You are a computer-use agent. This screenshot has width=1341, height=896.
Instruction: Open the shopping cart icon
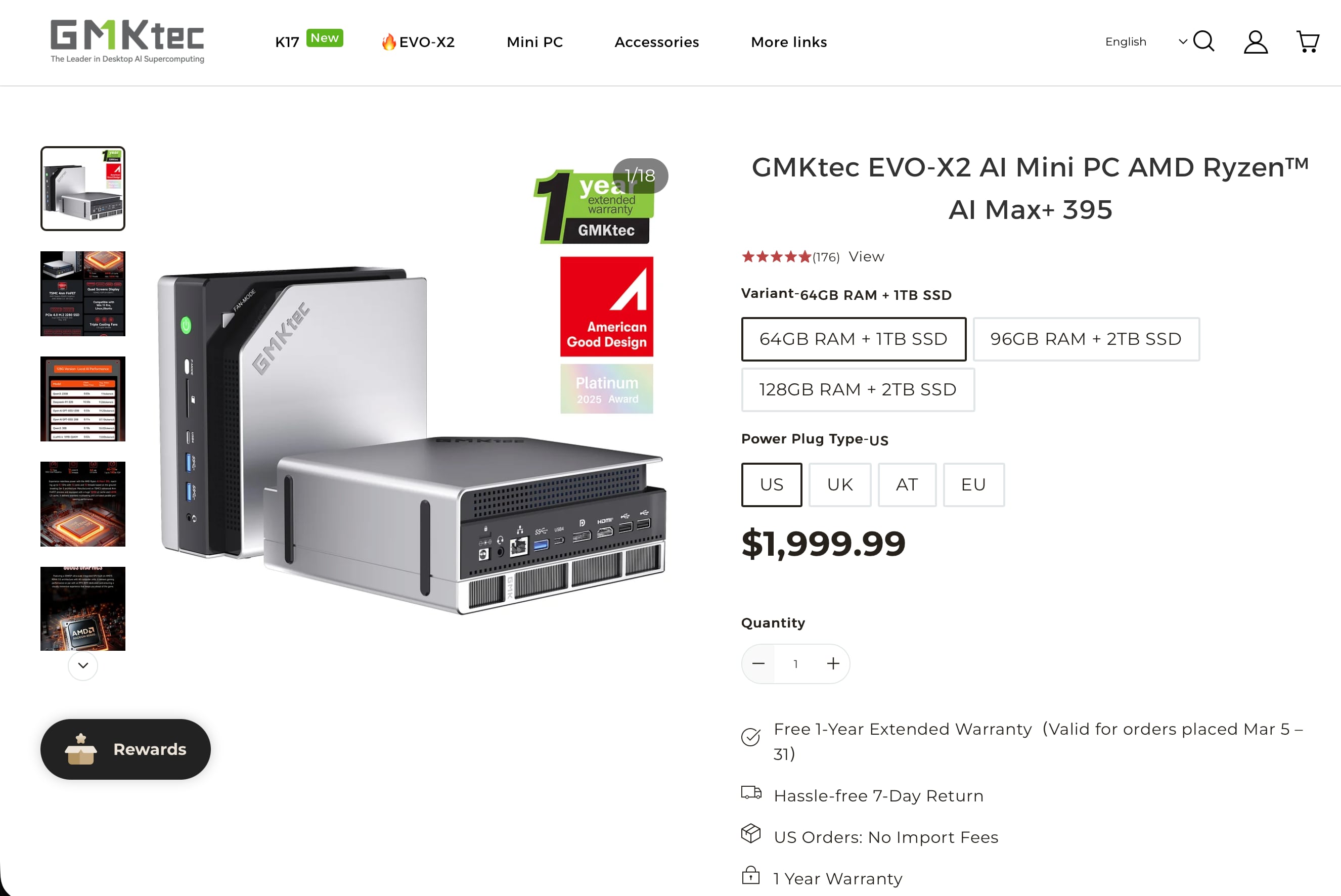[1307, 41]
